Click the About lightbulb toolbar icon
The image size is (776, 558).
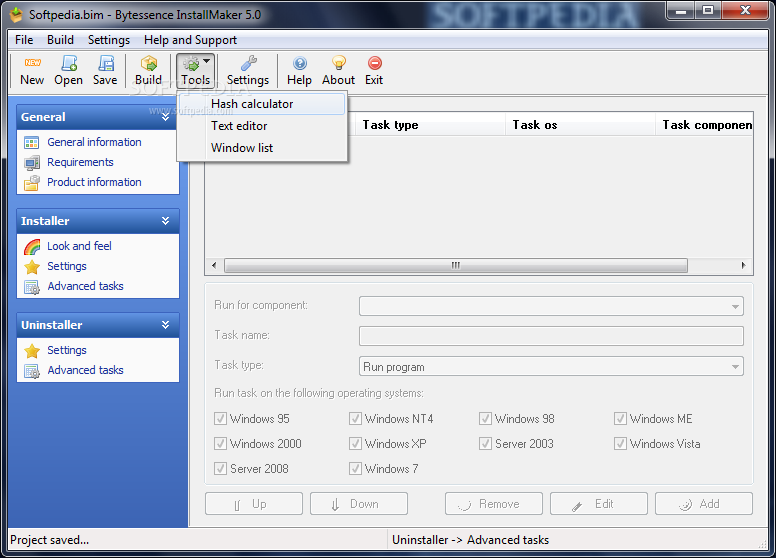[x=339, y=63]
